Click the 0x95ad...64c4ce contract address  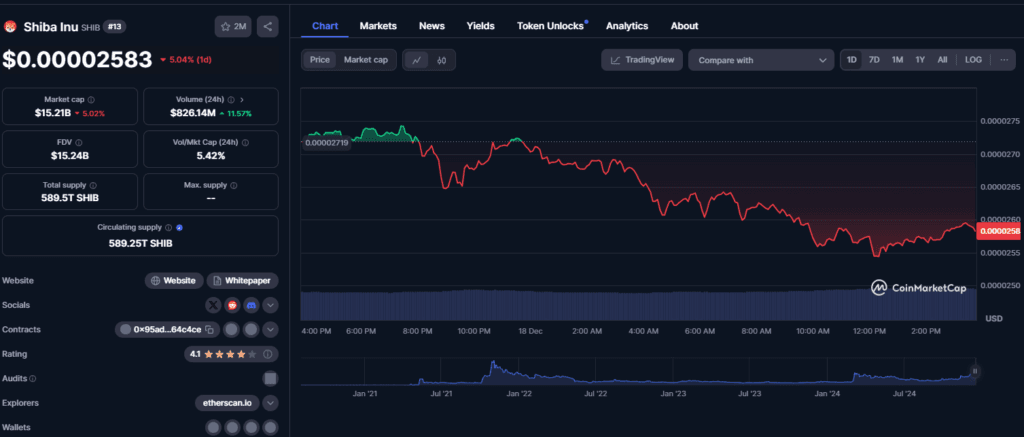point(167,330)
